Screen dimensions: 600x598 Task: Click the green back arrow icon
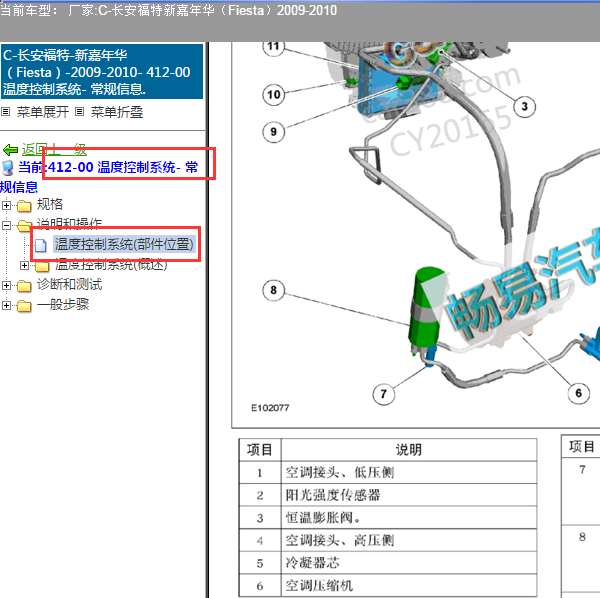(10, 150)
